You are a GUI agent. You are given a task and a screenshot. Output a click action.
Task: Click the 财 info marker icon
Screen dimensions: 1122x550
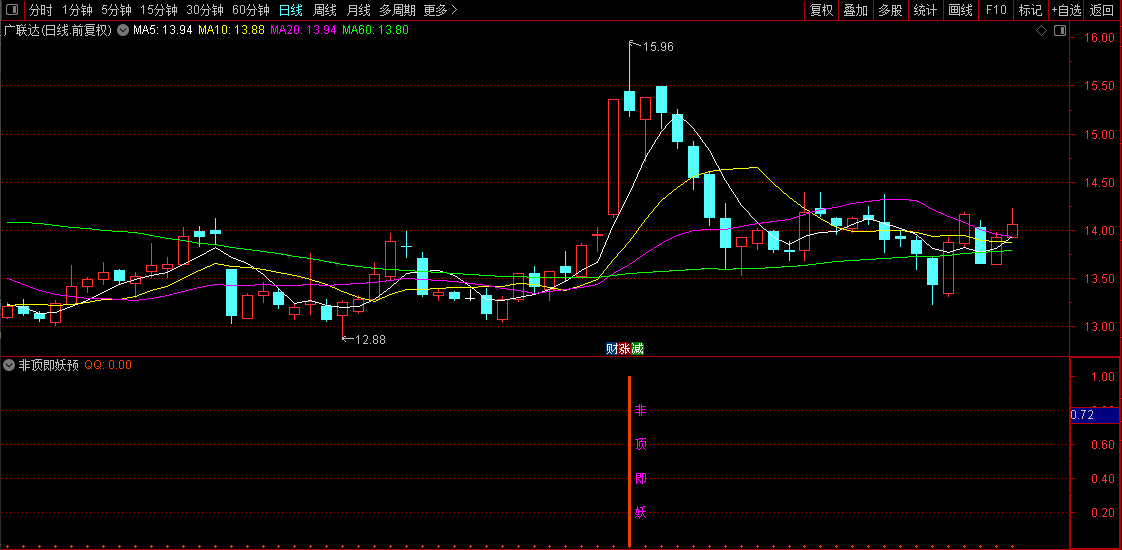pos(612,348)
